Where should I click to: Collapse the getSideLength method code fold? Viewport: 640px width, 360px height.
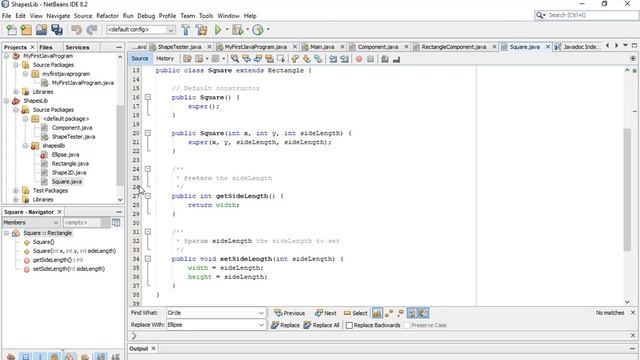click(x=148, y=196)
